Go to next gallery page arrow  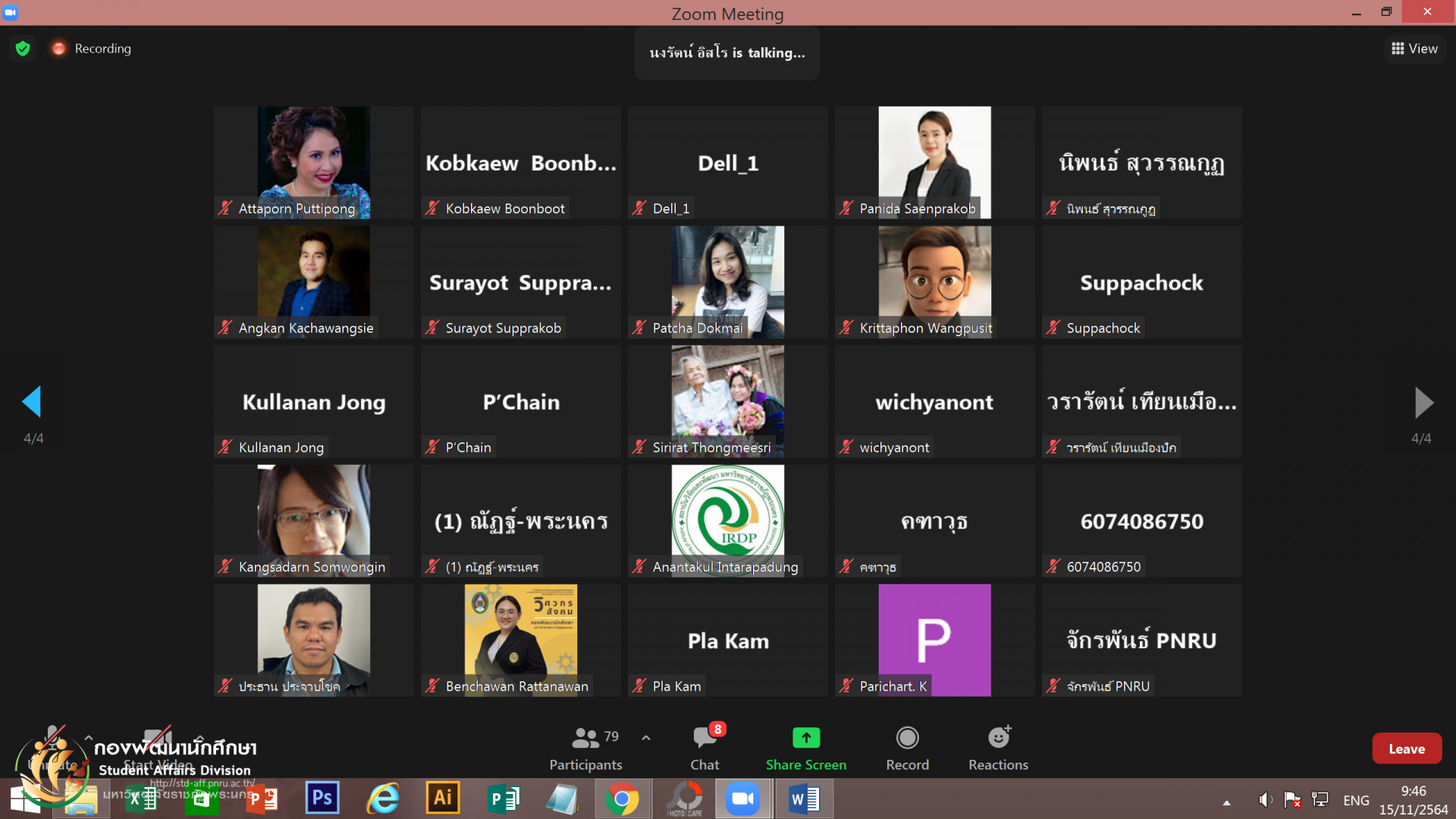[1423, 402]
